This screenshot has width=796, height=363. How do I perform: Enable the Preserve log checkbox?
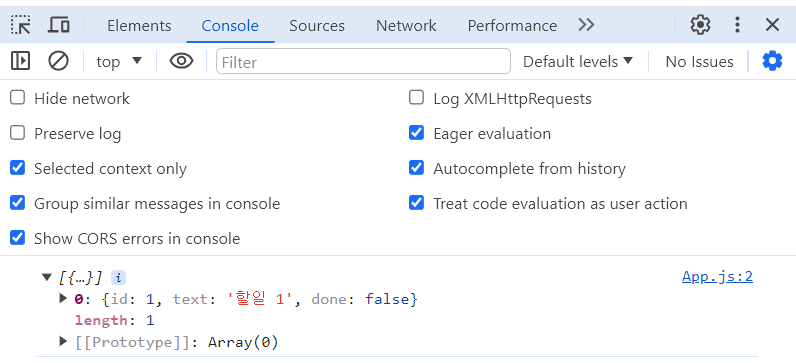[x=18, y=134]
